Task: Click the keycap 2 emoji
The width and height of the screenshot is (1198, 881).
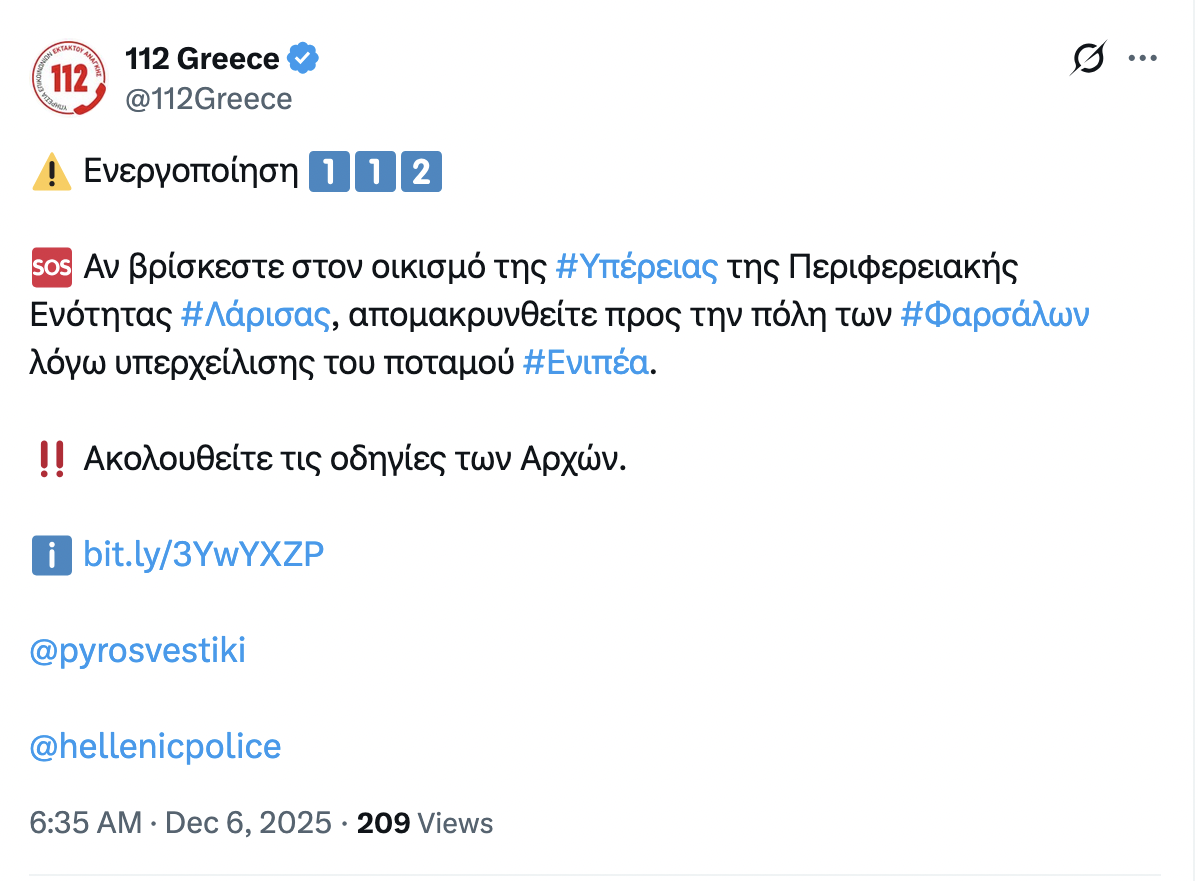Action: (421, 173)
